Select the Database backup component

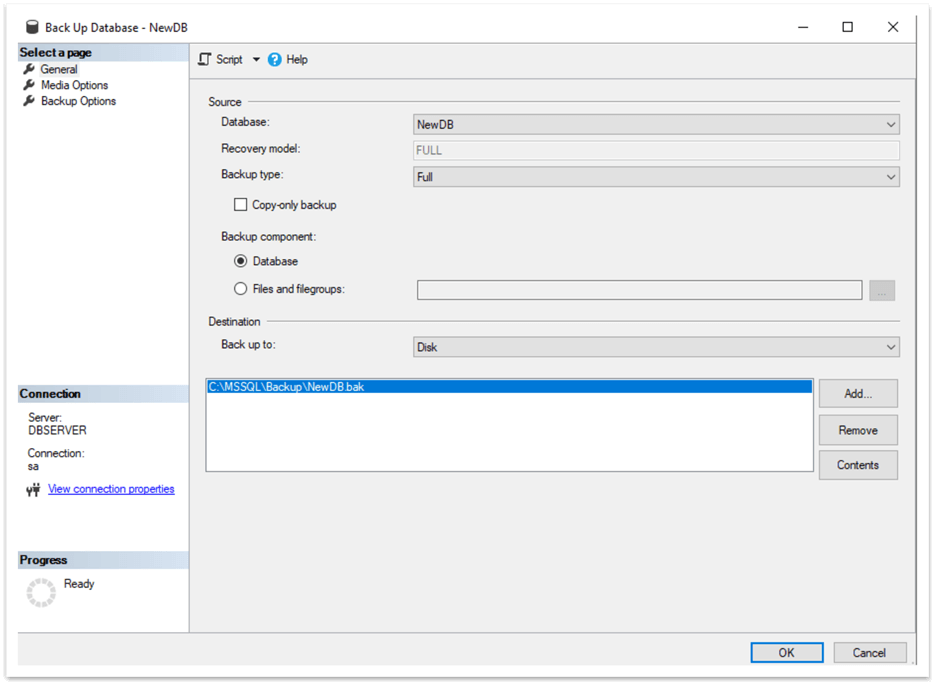[x=240, y=260]
